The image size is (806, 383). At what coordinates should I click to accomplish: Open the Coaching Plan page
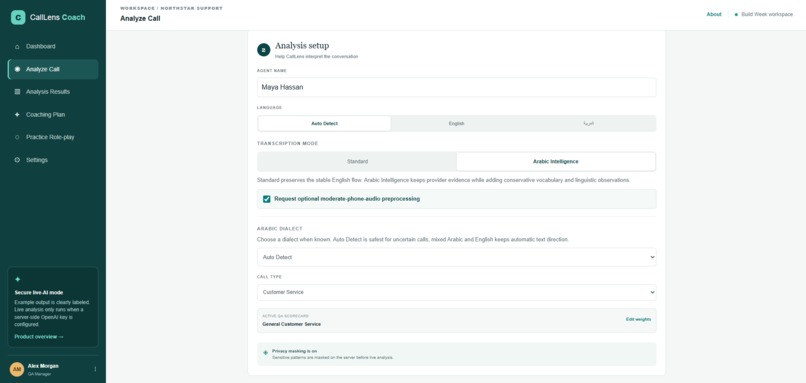pyautogui.click(x=53, y=115)
